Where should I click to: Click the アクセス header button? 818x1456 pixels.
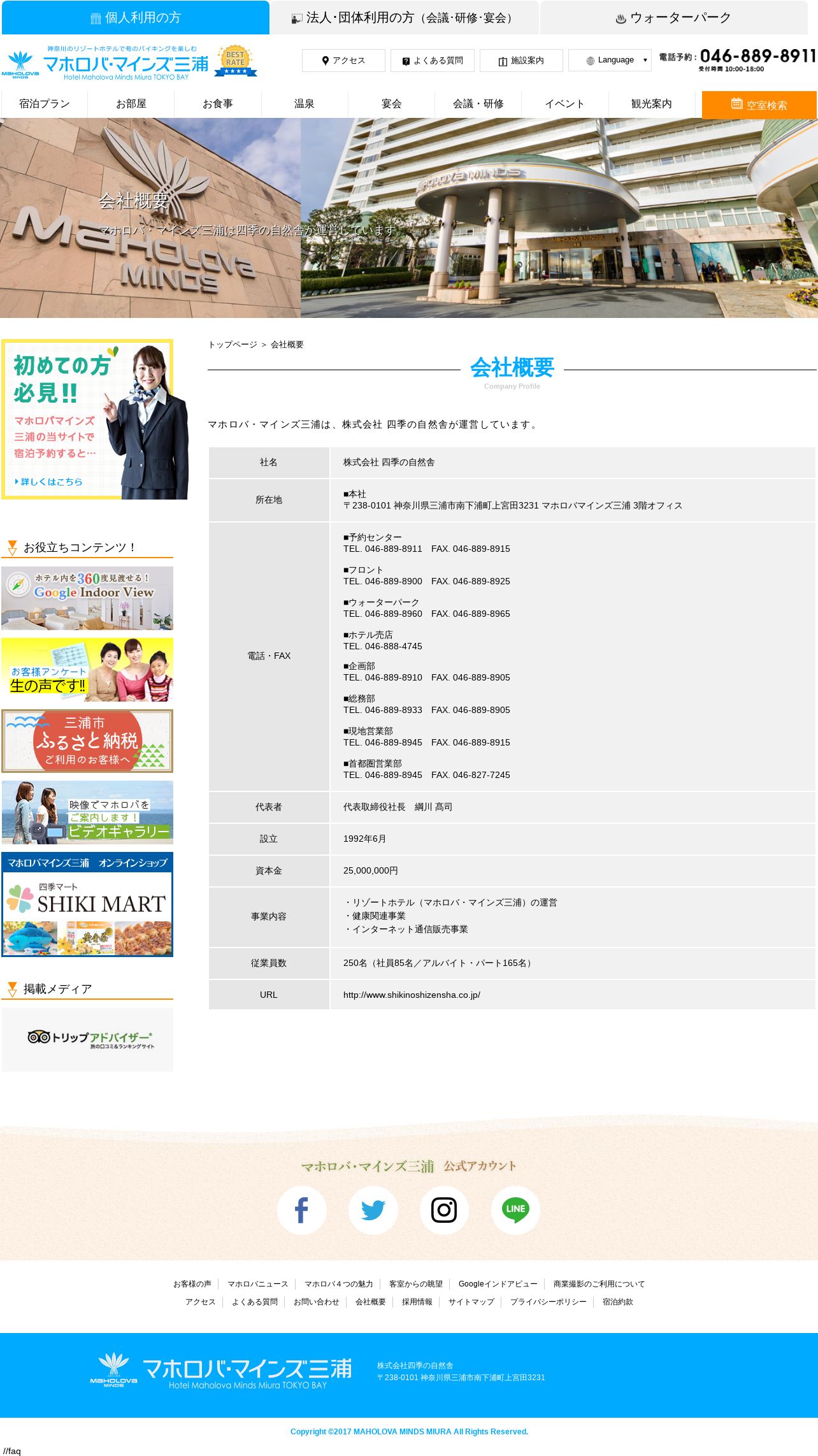pos(343,61)
